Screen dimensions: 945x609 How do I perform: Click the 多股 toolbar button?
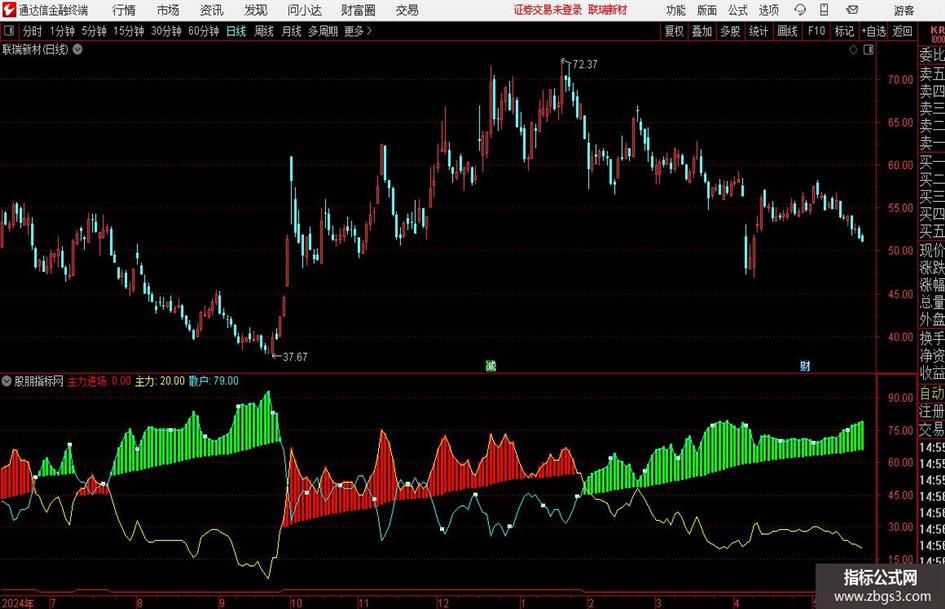(730, 31)
